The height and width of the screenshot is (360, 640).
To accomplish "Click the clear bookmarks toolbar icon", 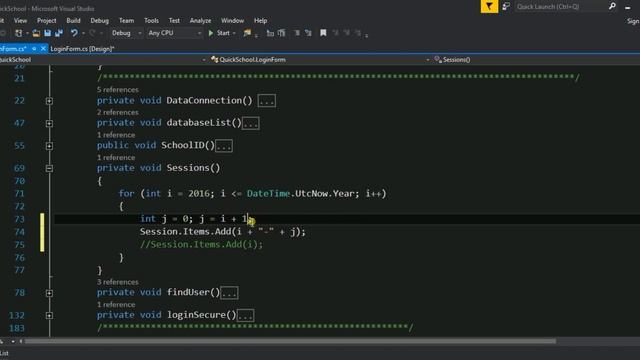I will point(358,33).
